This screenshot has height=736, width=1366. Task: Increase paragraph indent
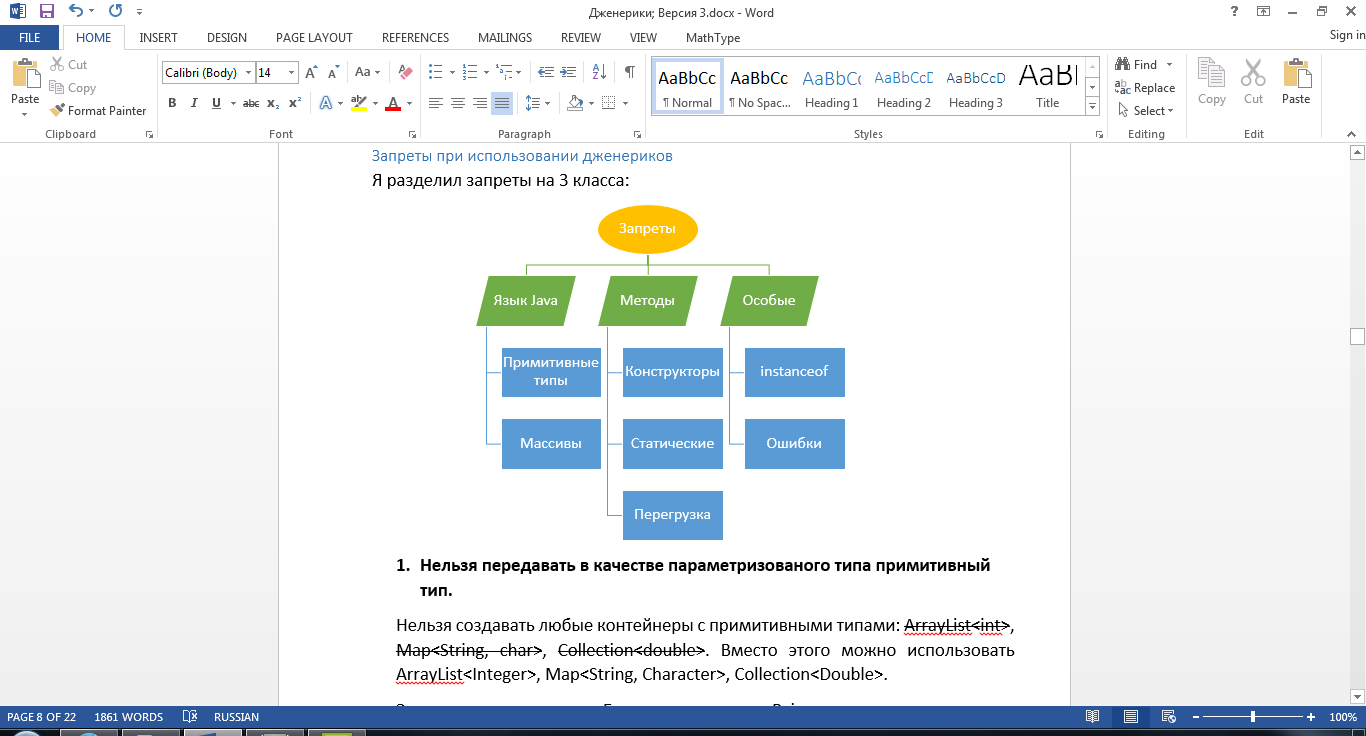(x=568, y=72)
